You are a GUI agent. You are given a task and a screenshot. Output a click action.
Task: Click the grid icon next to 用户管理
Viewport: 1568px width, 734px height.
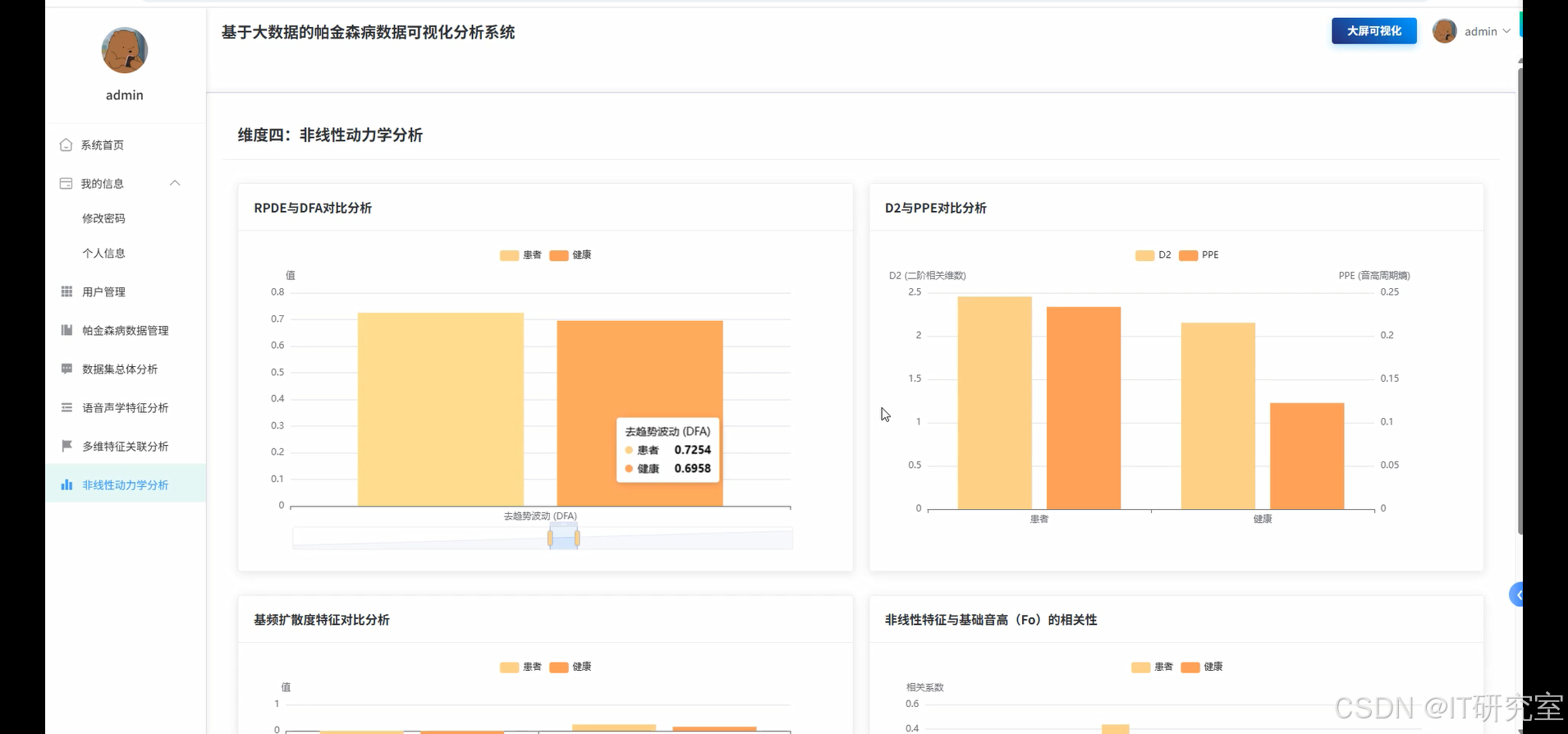[66, 291]
